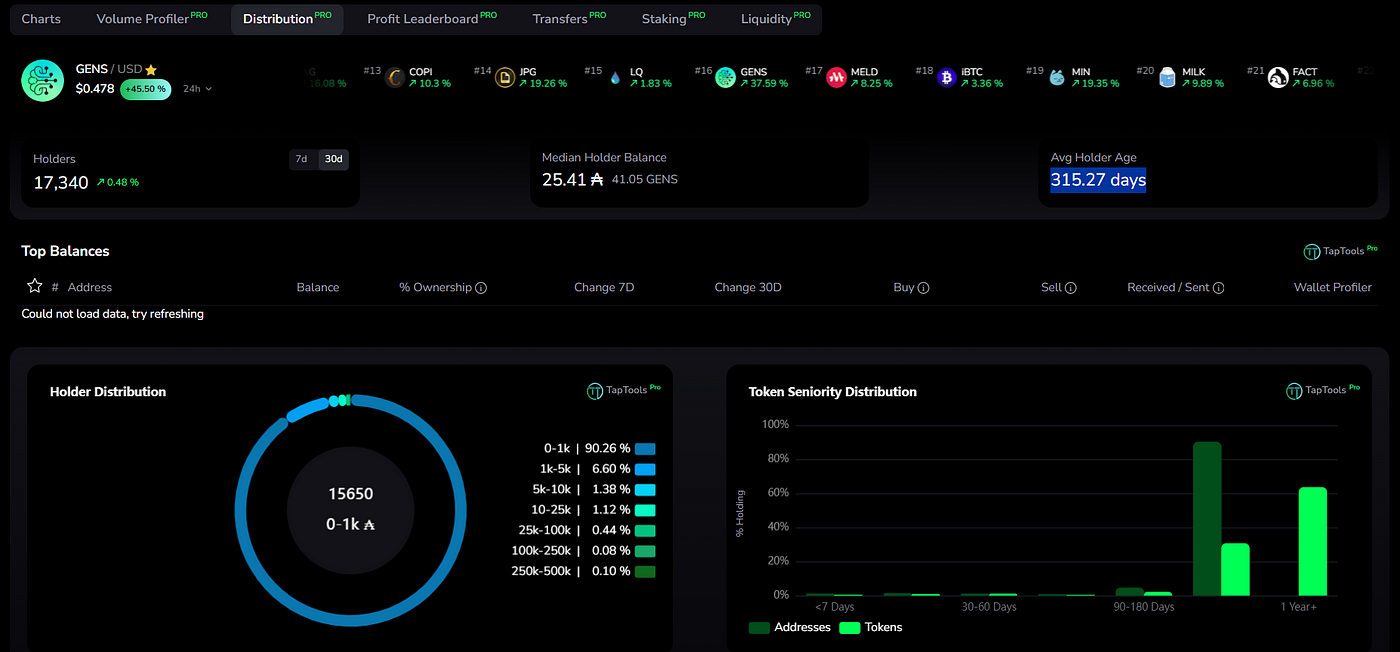Click the Wallet Profiler column header
This screenshot has height=652, width=1400.
1333,287
